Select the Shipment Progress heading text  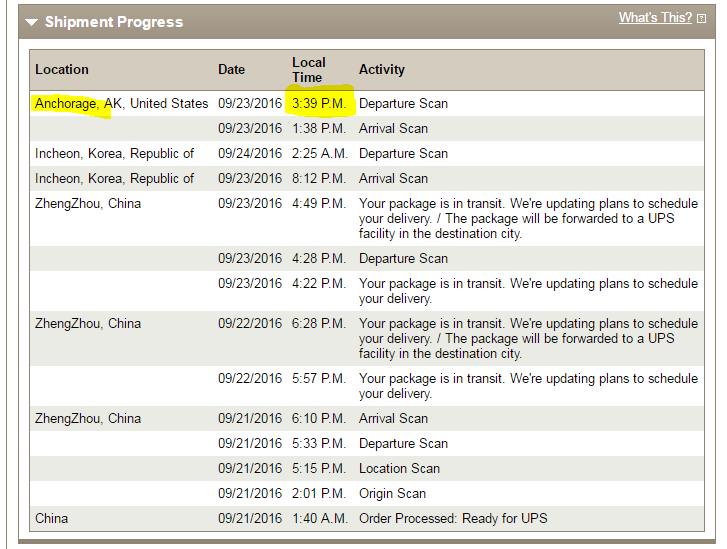point(114,22)
